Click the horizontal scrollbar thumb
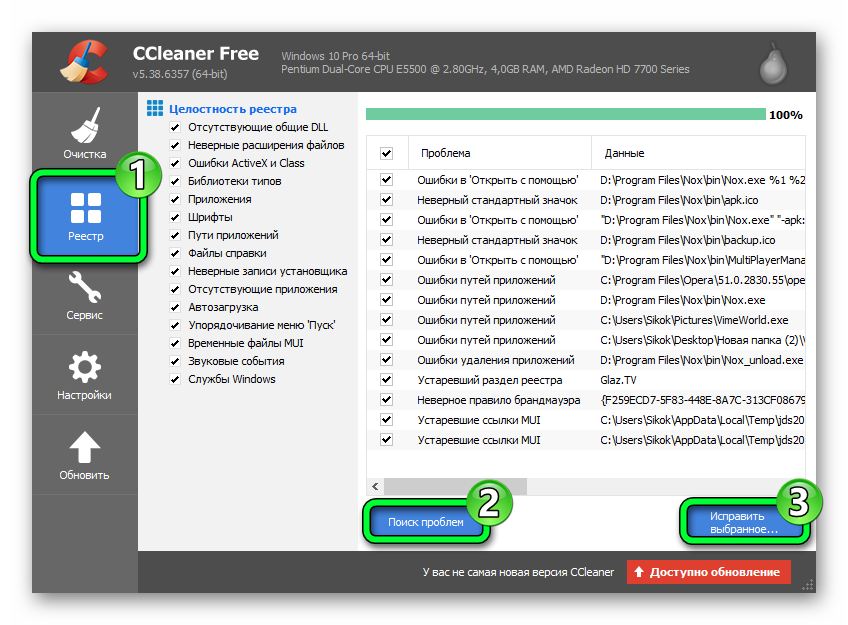 pyautogui.click(x=455, y=487)
